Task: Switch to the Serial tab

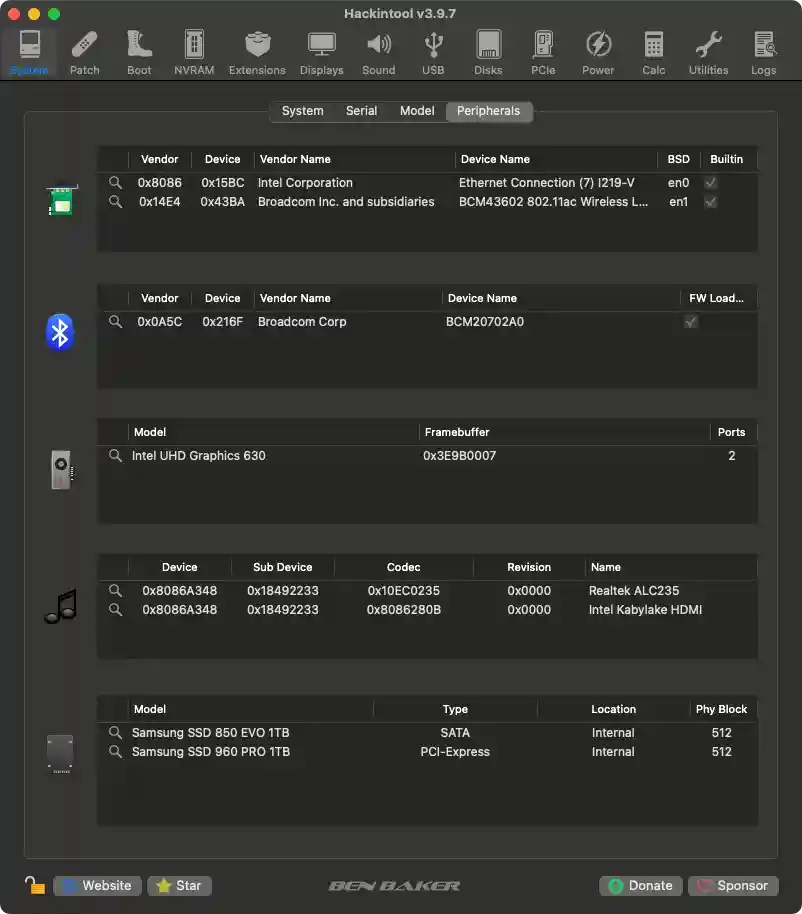Action: point(361,111)
